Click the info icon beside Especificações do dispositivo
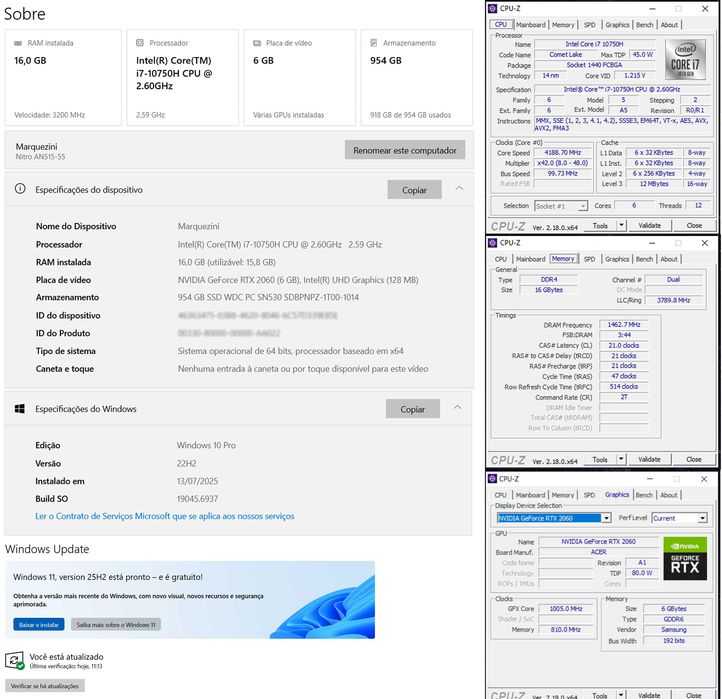 point(20,189)
